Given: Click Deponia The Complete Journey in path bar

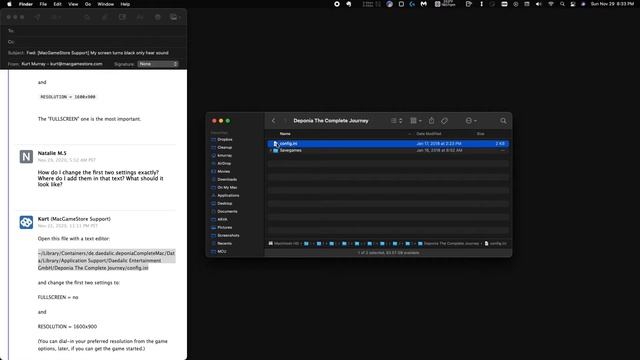Looking at the screenshot, I should 448,244.
